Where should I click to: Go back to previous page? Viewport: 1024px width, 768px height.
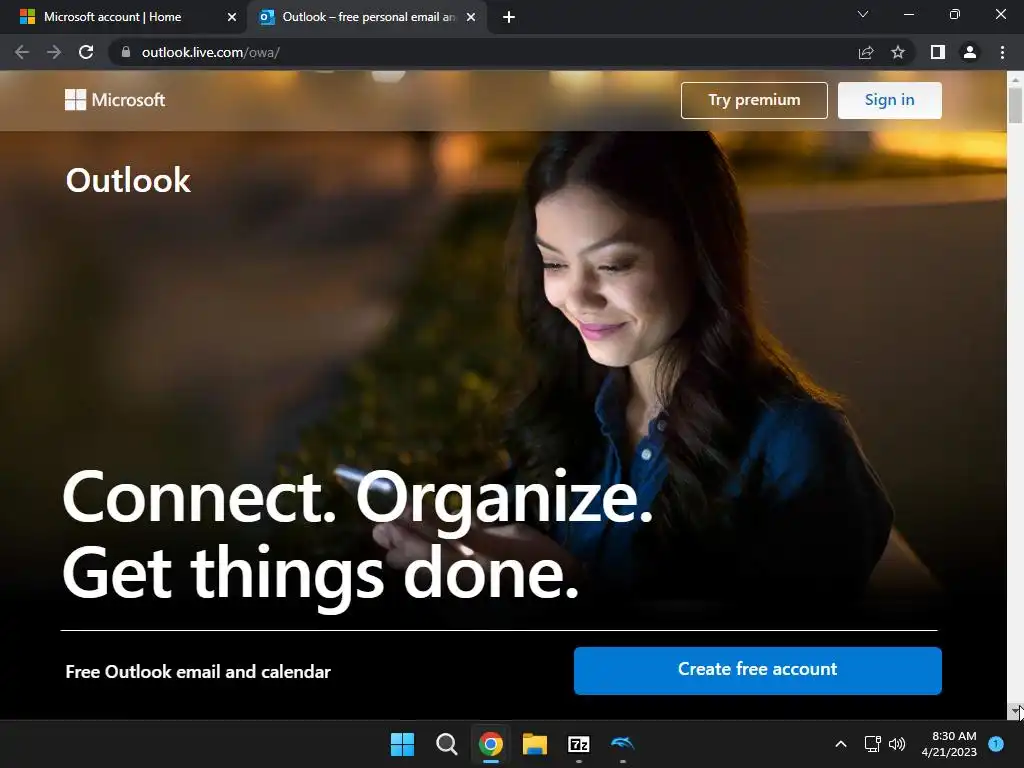click(x=22, y=52)
